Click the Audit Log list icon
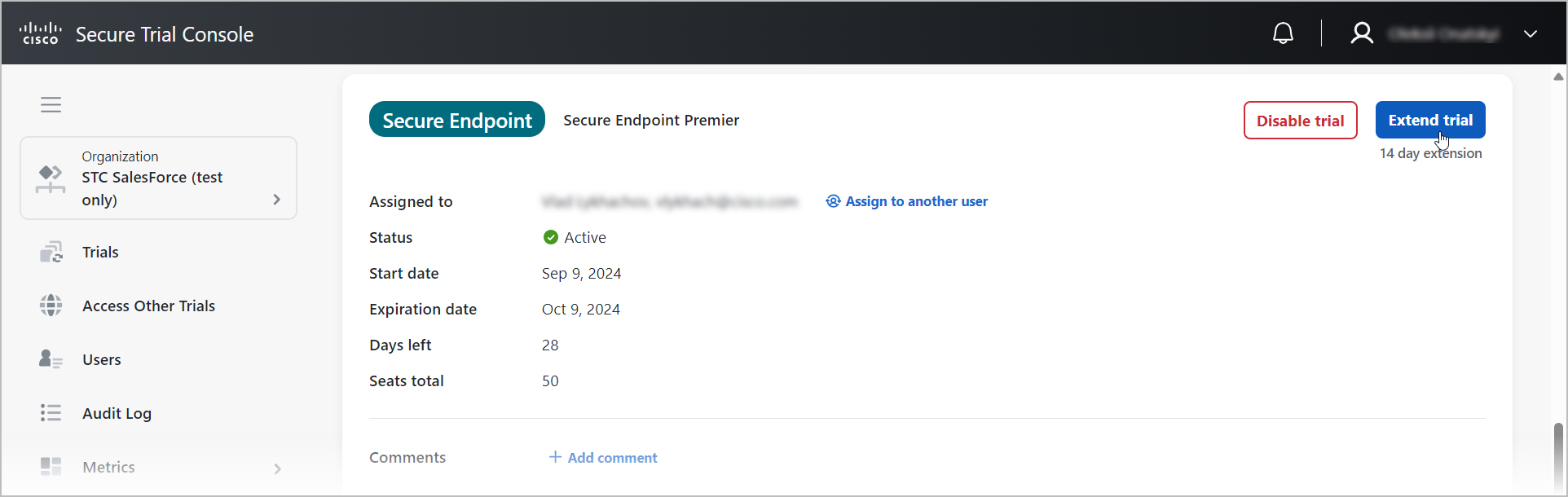The image size is (1568, 497). [51, 413]
